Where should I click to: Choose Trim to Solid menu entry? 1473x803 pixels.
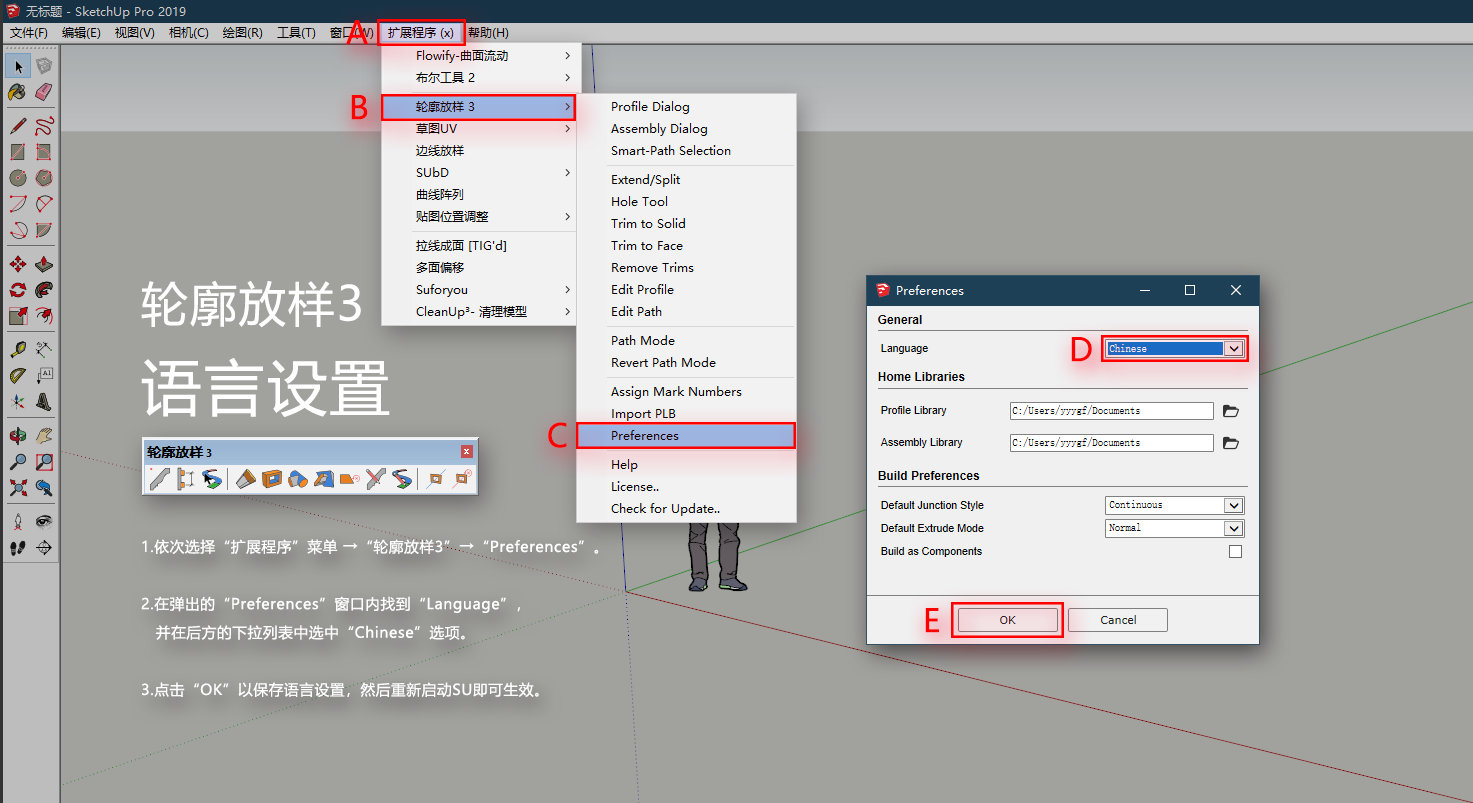(x=686, y=224)
